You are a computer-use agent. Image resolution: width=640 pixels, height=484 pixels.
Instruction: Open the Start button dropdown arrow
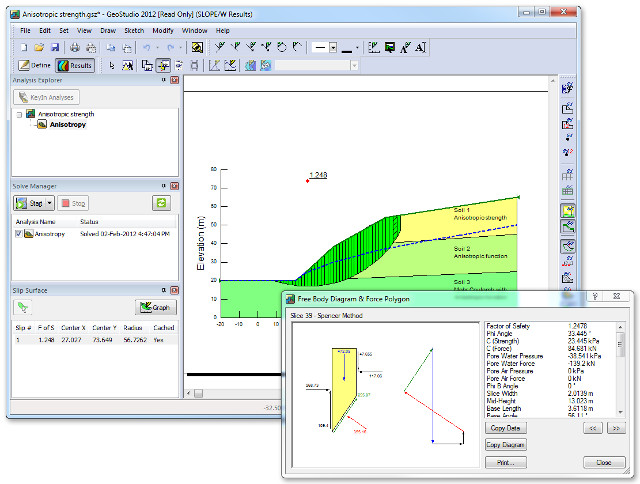[x=50, y=203]
